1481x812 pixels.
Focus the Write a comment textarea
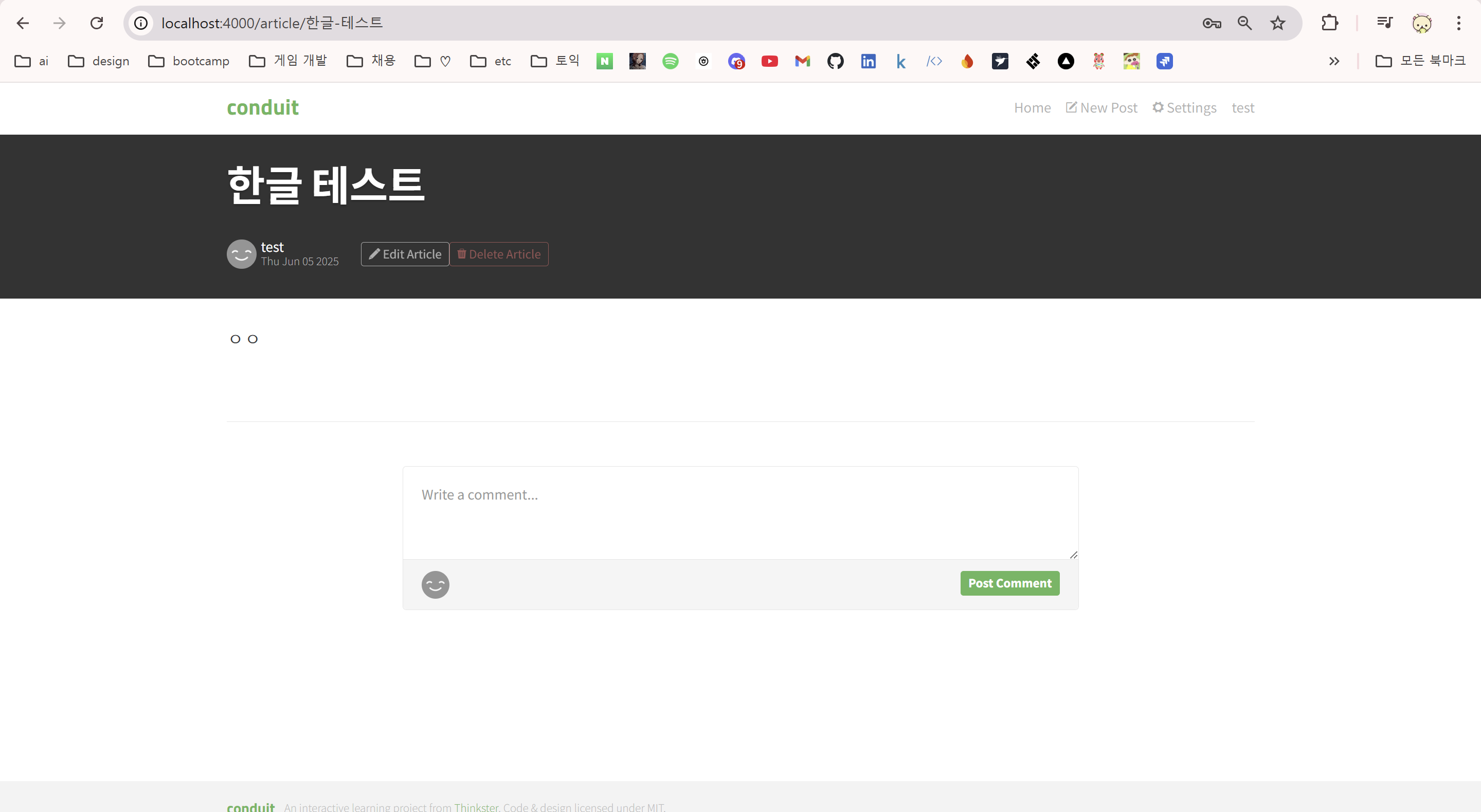(x=740, y=512)
